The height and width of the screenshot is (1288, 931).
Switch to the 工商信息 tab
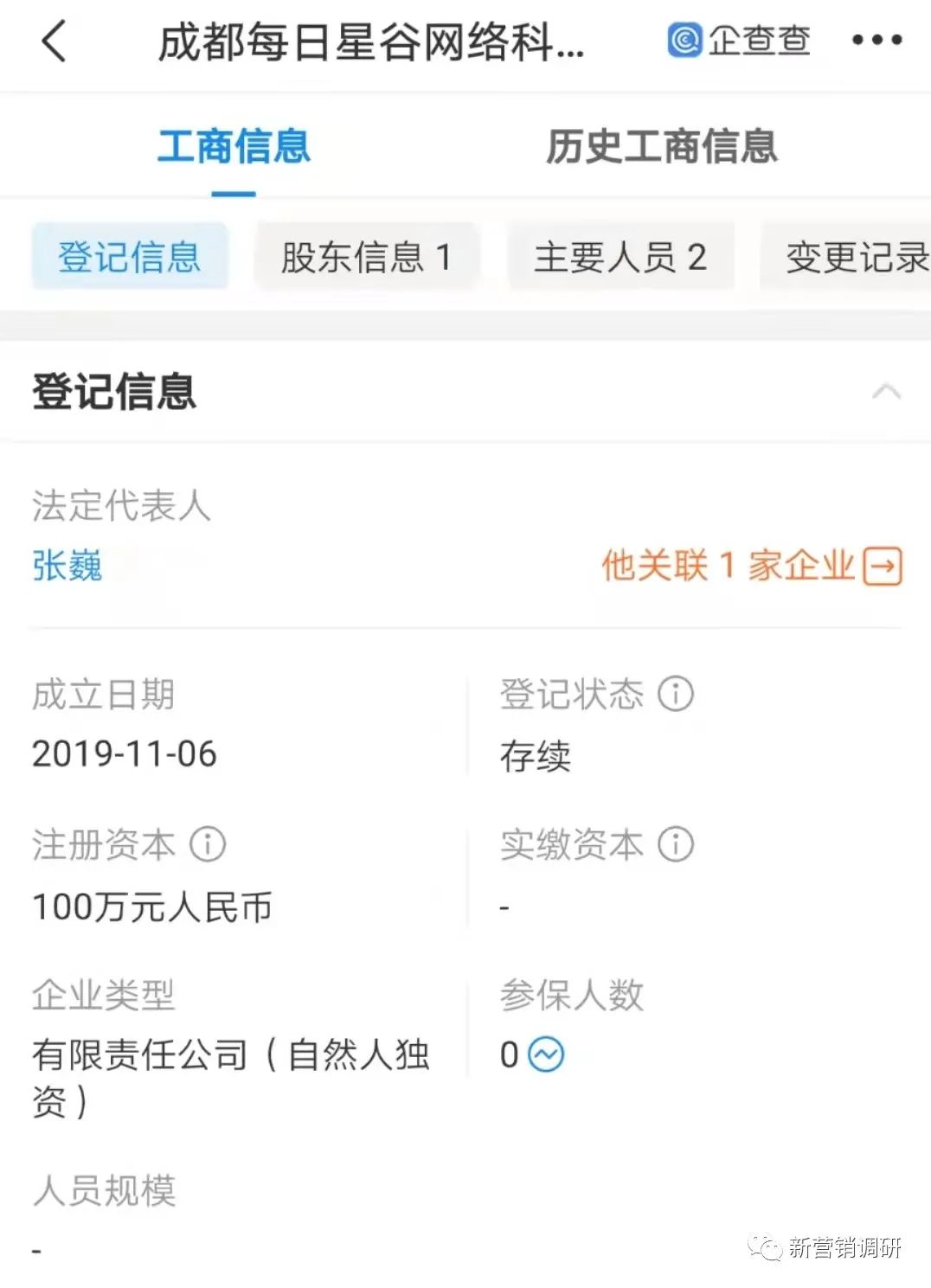(x=234, y=146)
